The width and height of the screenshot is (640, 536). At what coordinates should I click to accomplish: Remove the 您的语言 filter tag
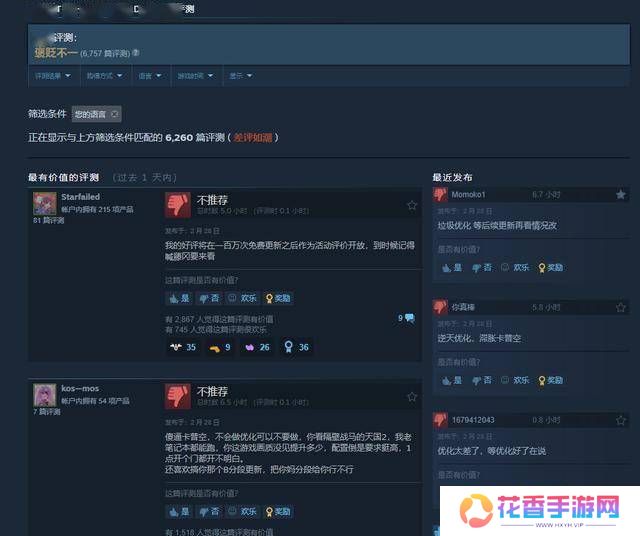(114, 115)
